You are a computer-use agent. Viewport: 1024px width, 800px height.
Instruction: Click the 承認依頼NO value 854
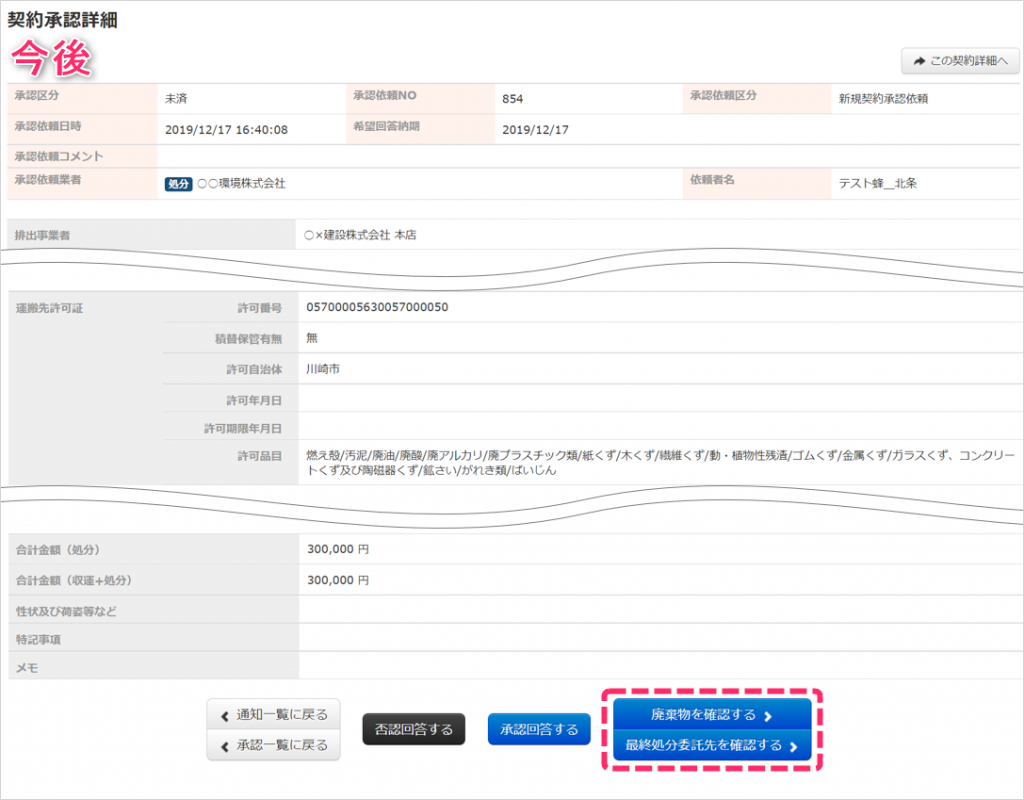point(513,99)
